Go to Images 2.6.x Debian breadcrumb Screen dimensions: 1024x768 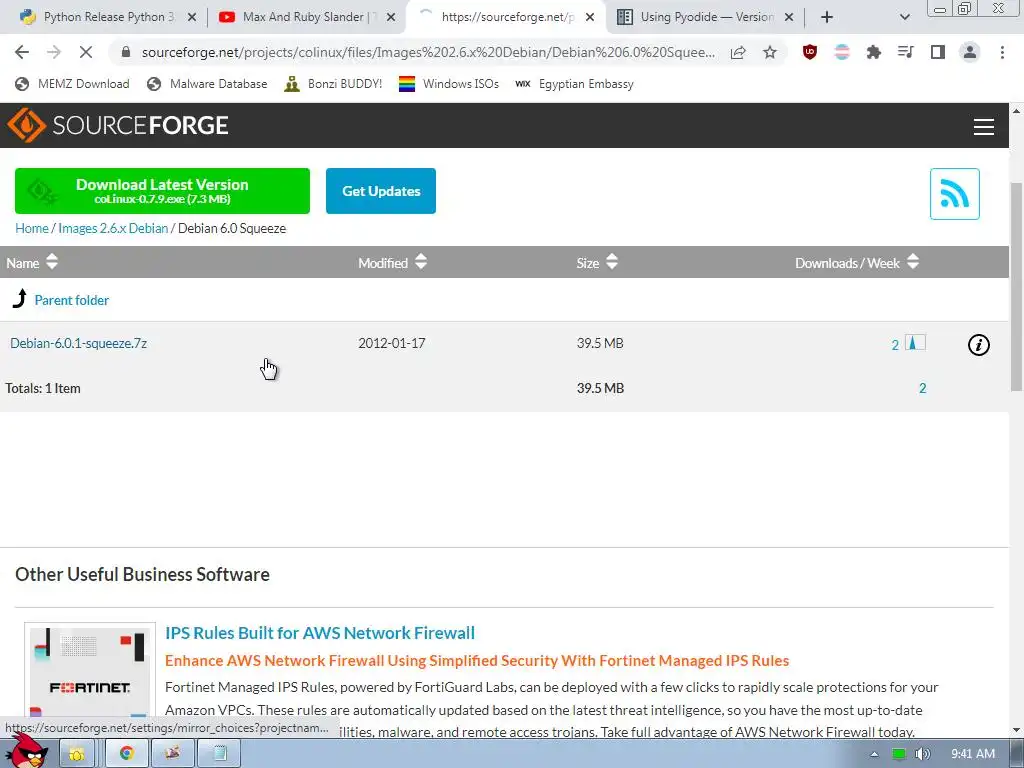(113, 228)
